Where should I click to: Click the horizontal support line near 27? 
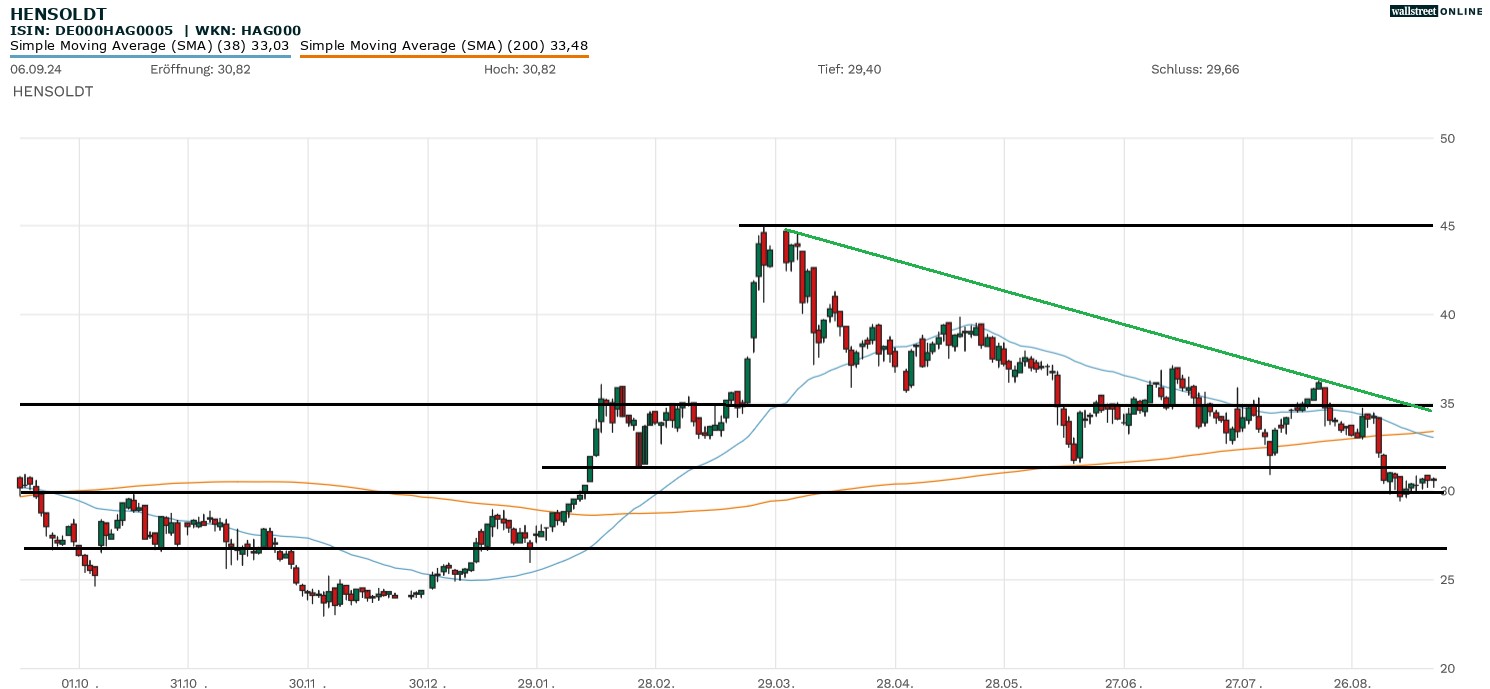(735, 548)
